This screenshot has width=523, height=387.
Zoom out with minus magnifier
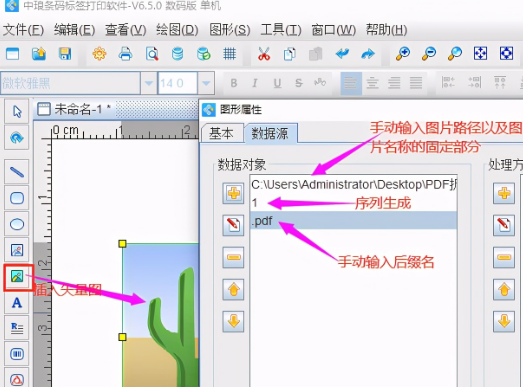pos(429,54)
